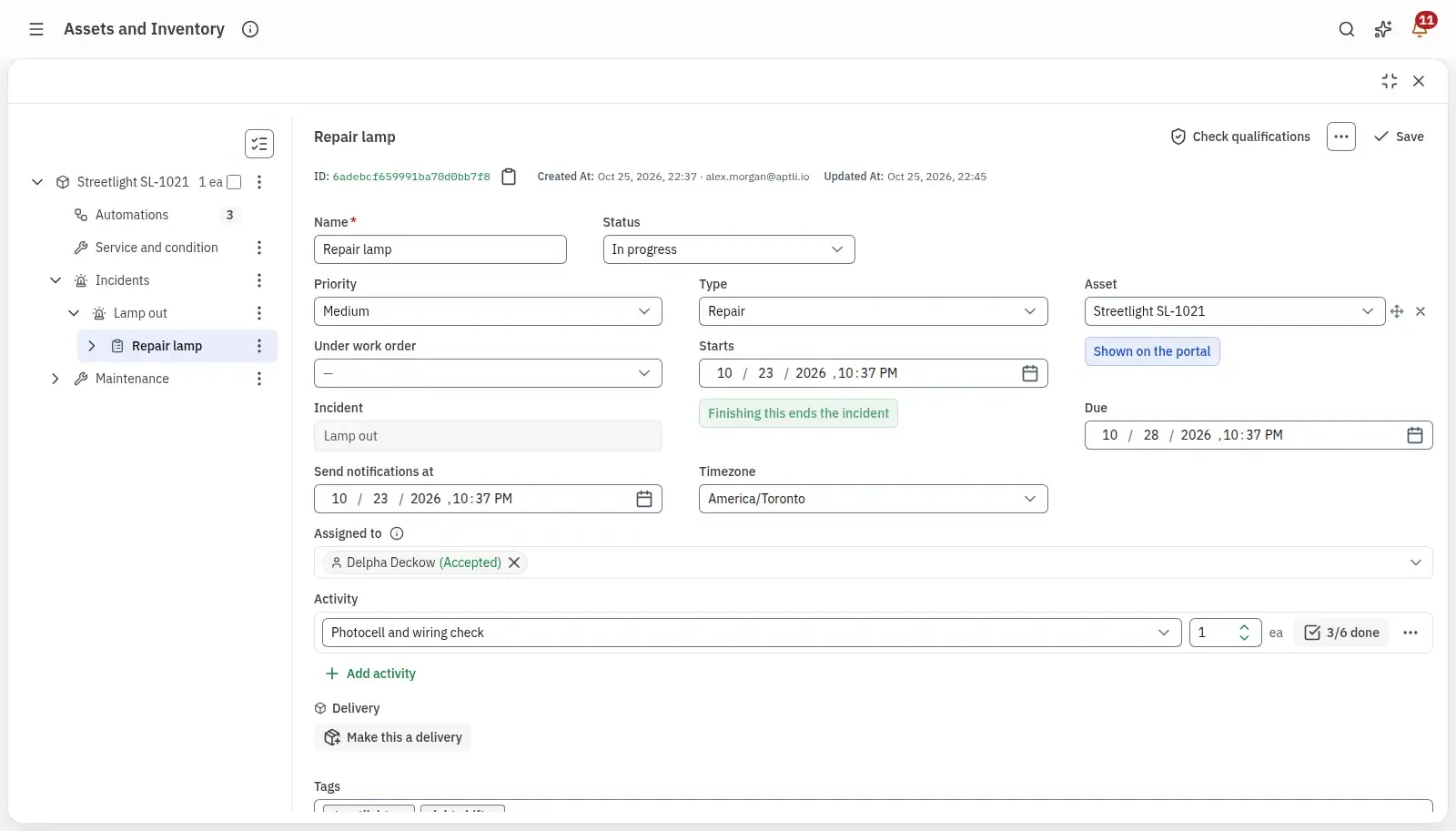This screenshot has width=1456, height=831.
Task: Save the work order
Action: (1400, 137)
